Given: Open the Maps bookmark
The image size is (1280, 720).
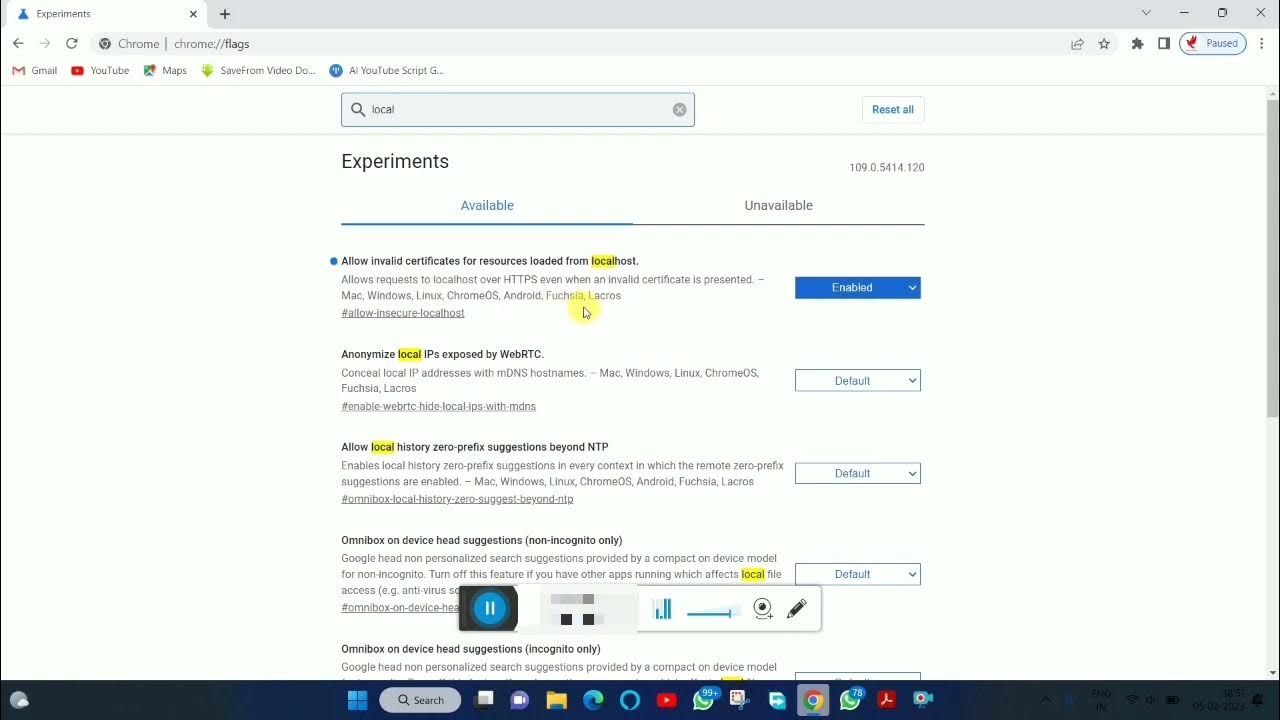Looking at the screenshot, I should point(165,71).
